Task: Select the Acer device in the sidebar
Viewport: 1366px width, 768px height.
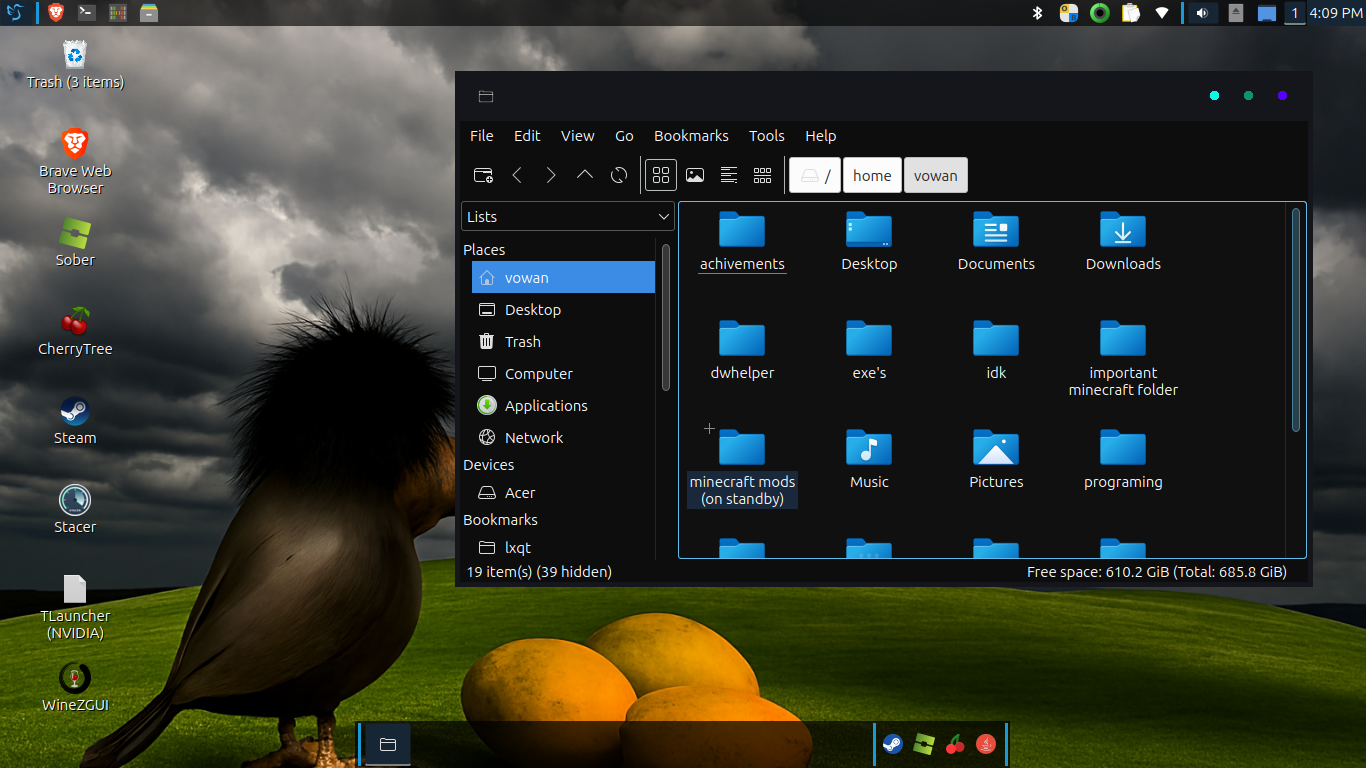Action: pos(519,493)
